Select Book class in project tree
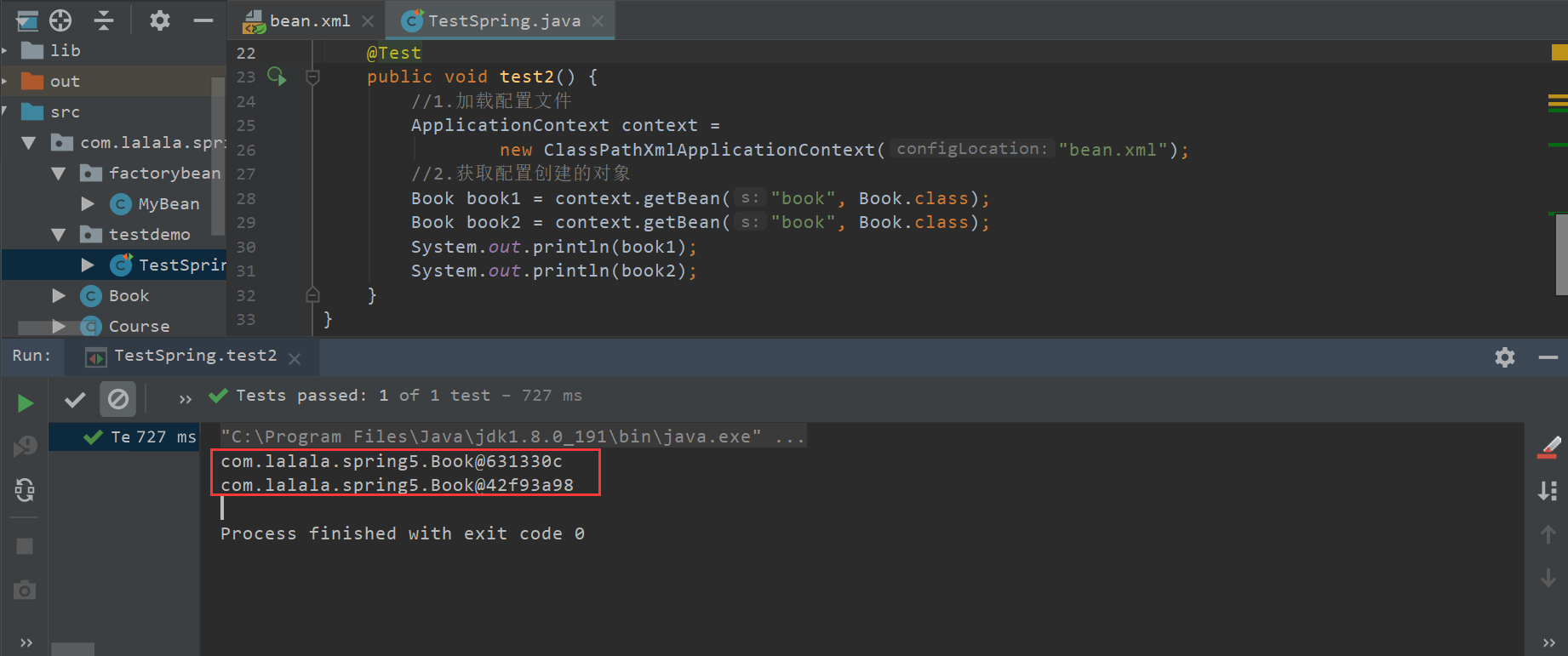This screenshot has width=1568, height=656. point(129,295)
